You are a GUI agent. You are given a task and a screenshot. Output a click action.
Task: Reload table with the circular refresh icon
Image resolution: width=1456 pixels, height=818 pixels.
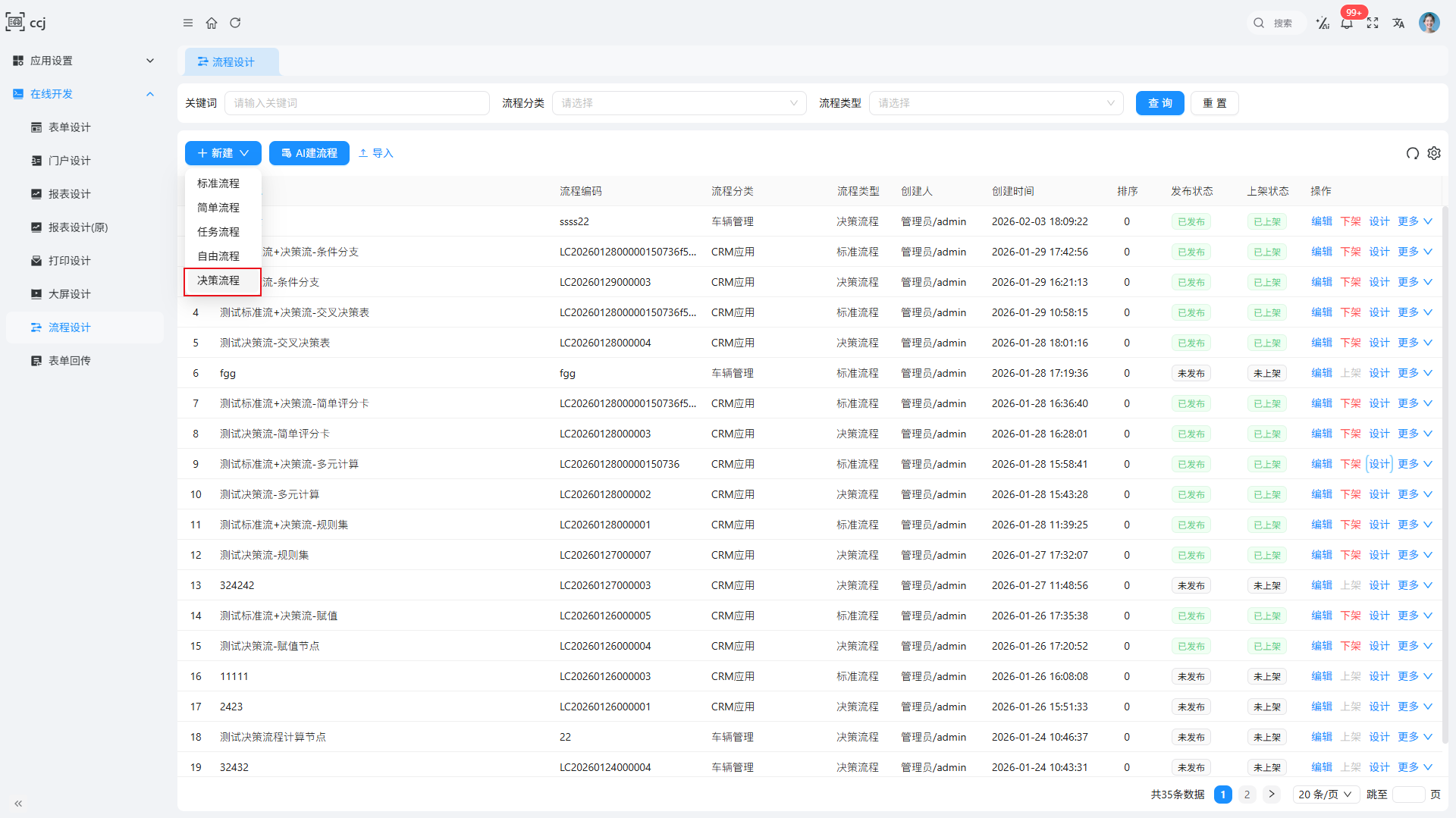point(1412,153)
